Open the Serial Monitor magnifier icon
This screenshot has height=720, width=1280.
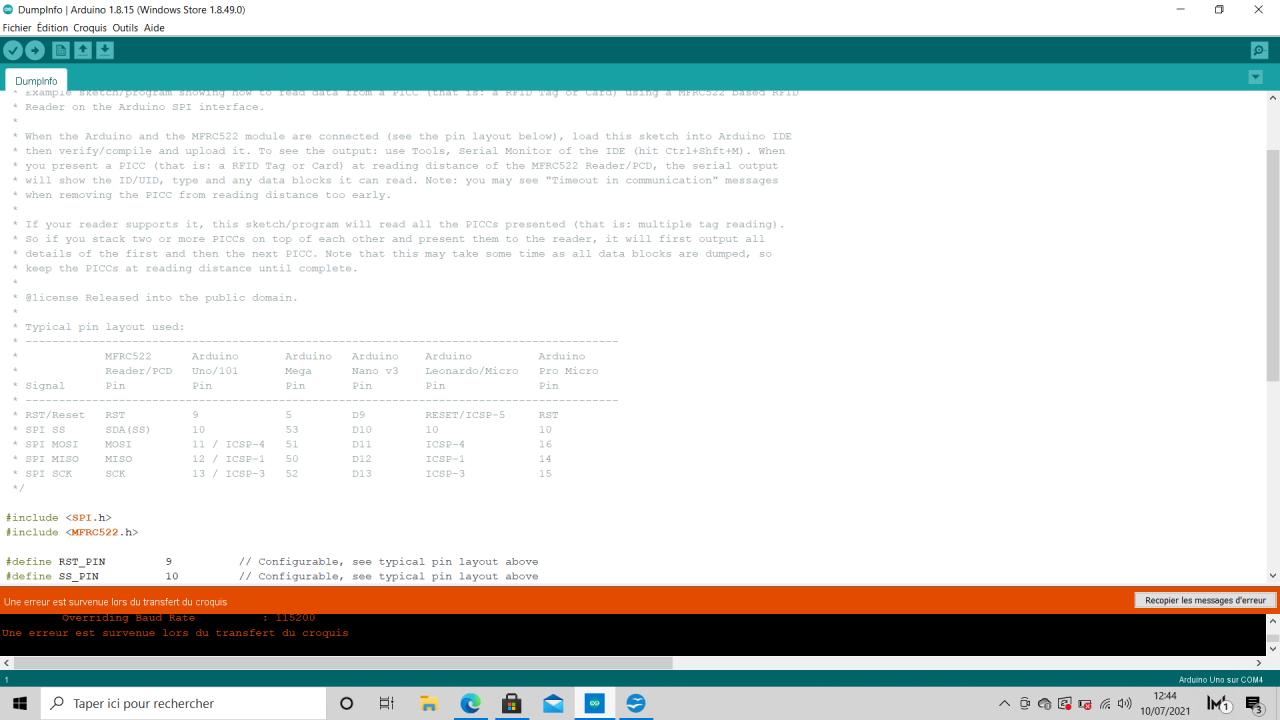tap(1259, 50)
